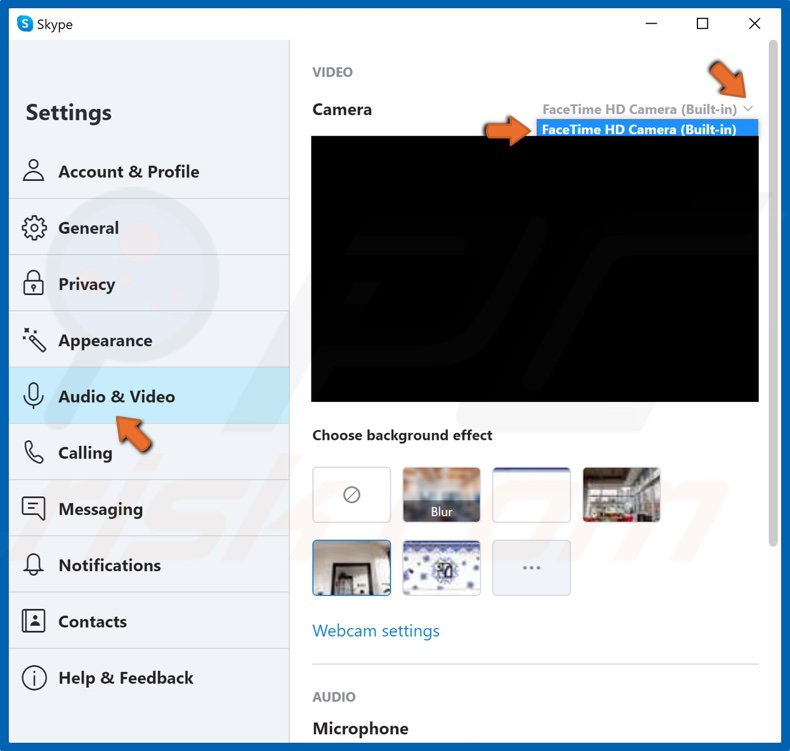Click the Calling phone handset icon

coord(34,452)
